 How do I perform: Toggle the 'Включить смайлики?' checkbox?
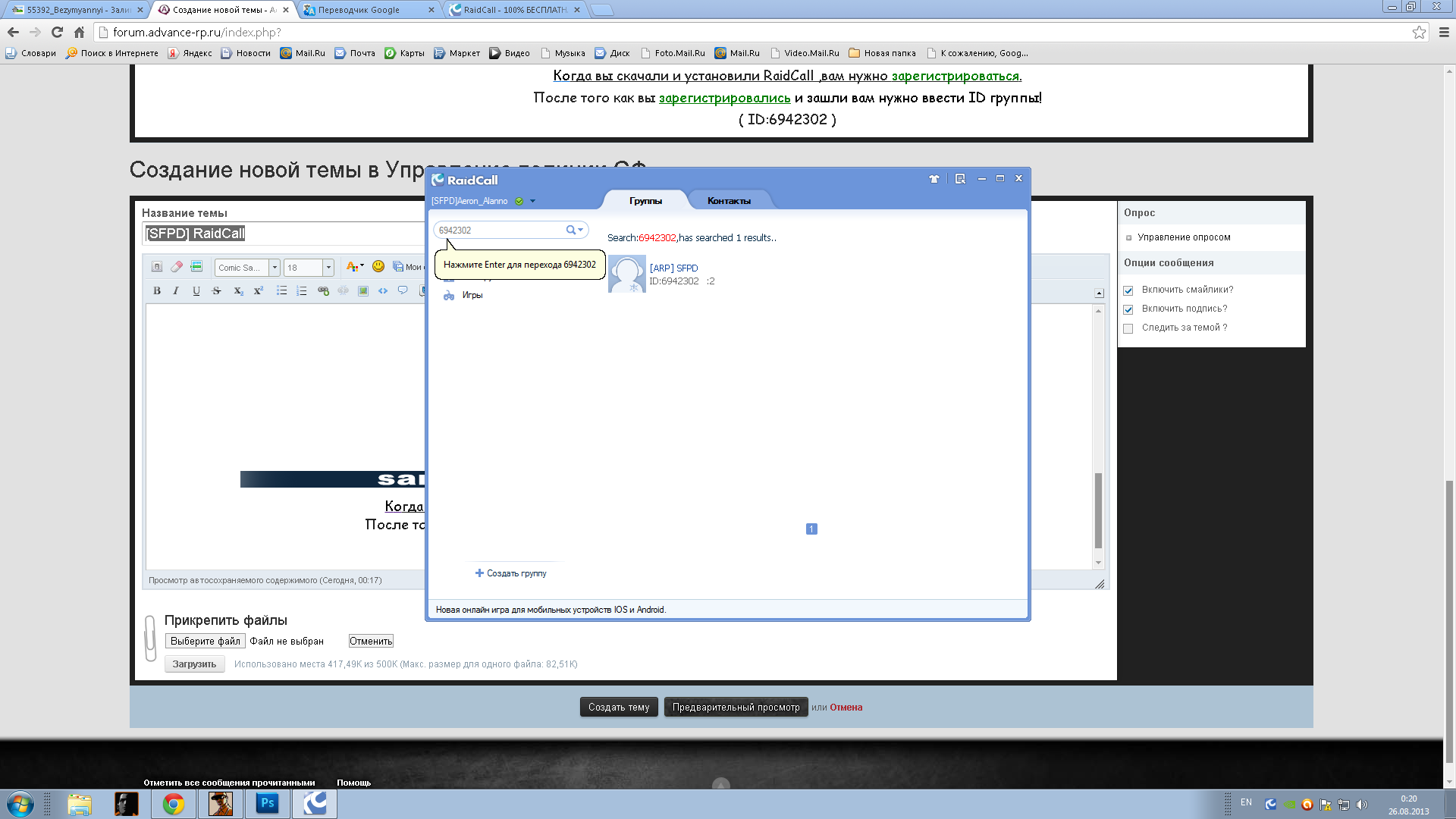pyautogui.click(x=1128, y=290)
